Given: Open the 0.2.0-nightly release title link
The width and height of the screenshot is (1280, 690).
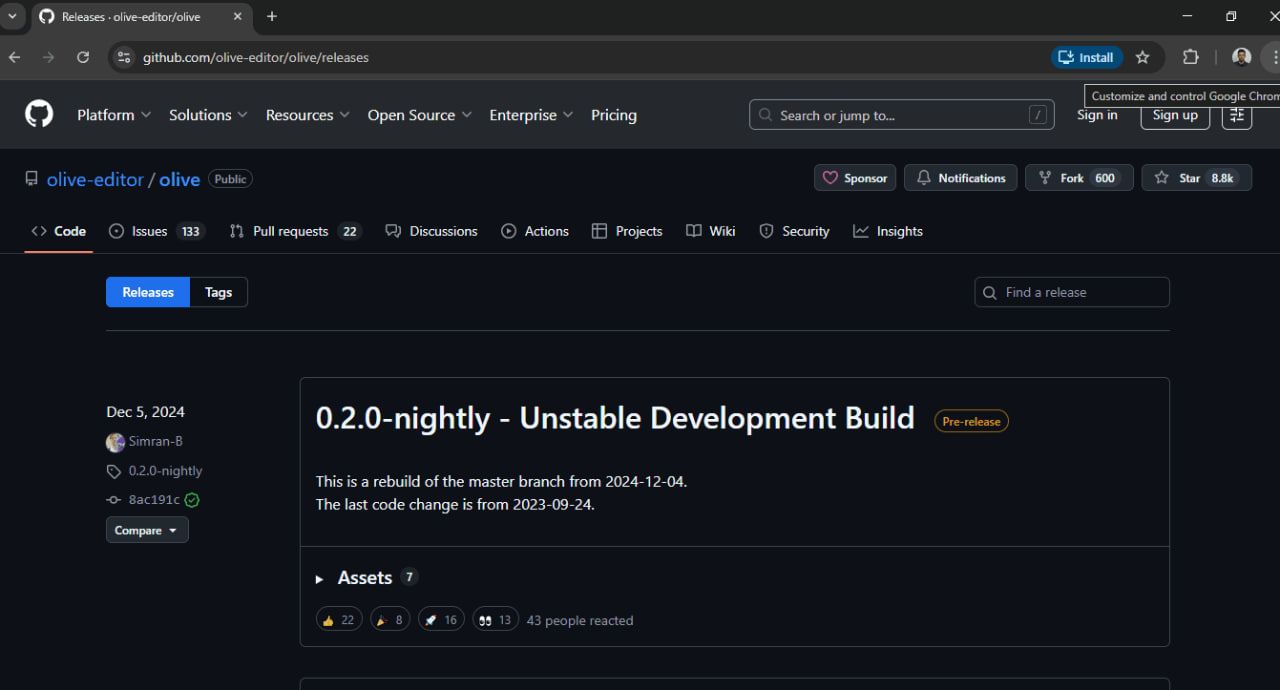Looking at the screenshot, I should 614,418.
